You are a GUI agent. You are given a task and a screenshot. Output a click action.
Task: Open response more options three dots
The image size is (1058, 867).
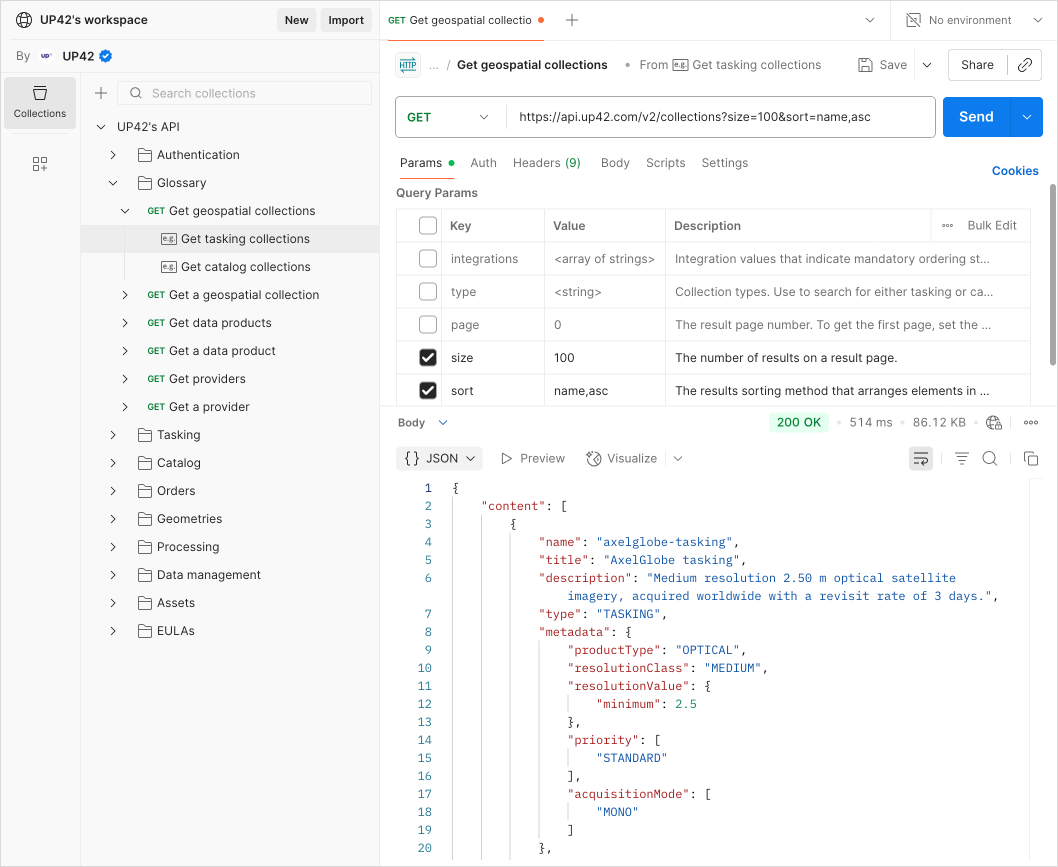tap(1031, 422)
